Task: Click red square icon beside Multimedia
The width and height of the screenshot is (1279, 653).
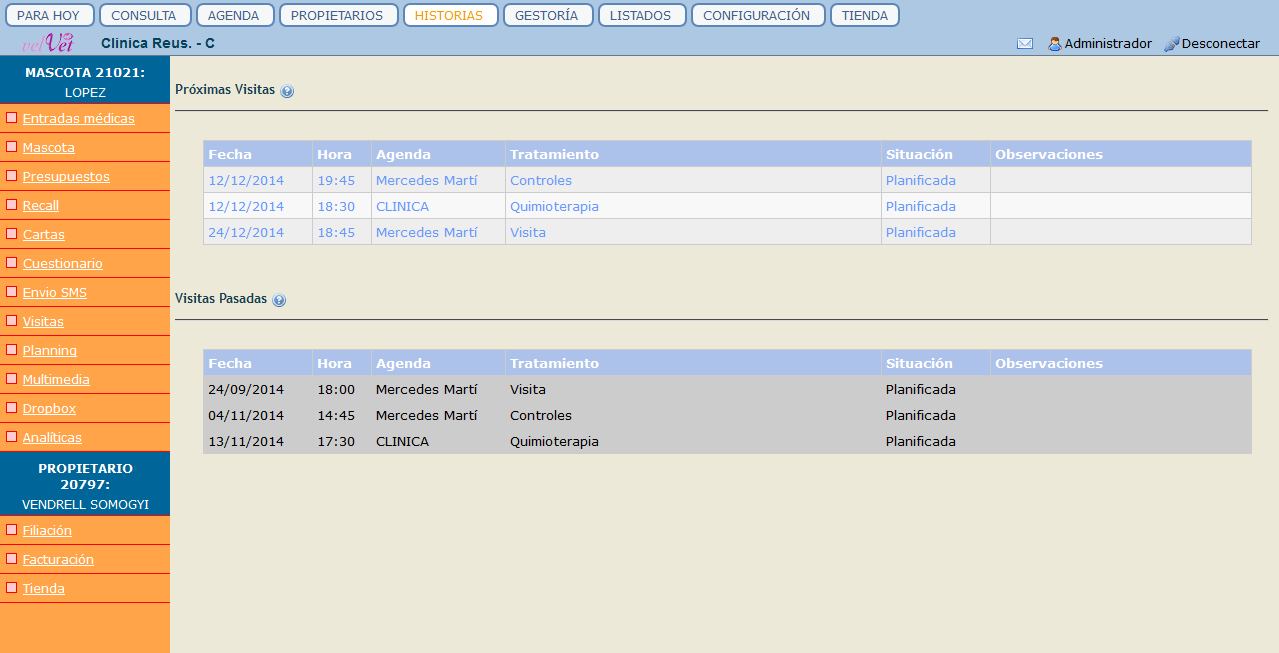Action: point(12,379)
